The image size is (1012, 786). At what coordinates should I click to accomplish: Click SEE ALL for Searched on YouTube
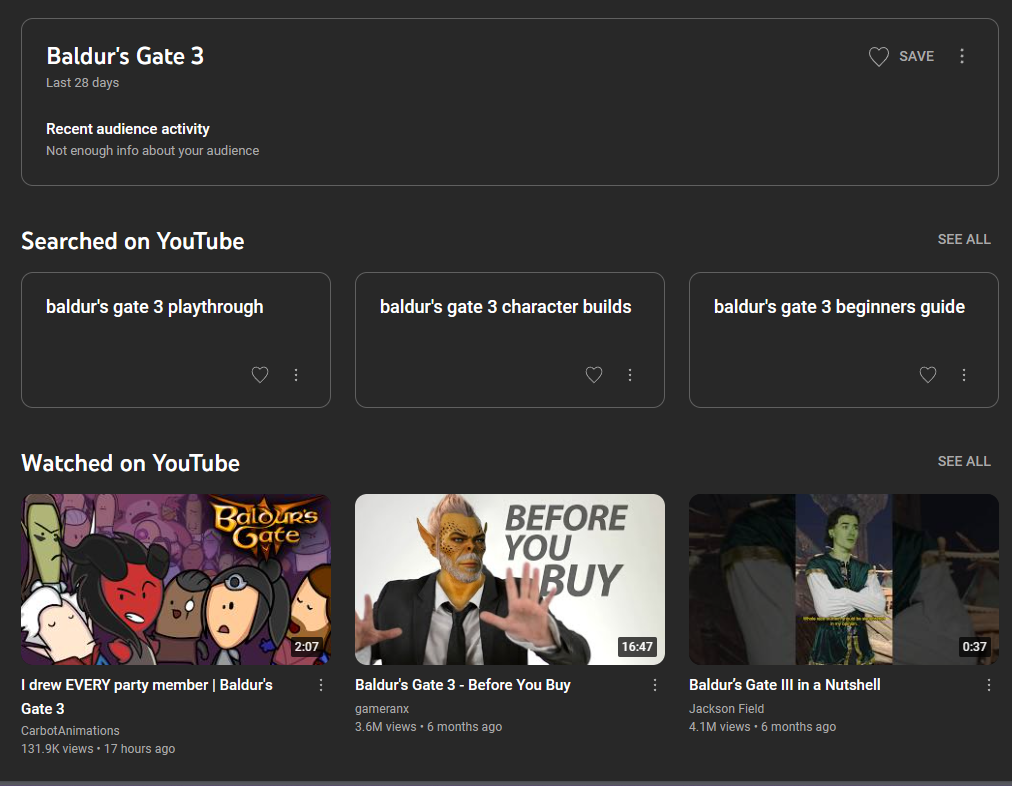(964, 239)
